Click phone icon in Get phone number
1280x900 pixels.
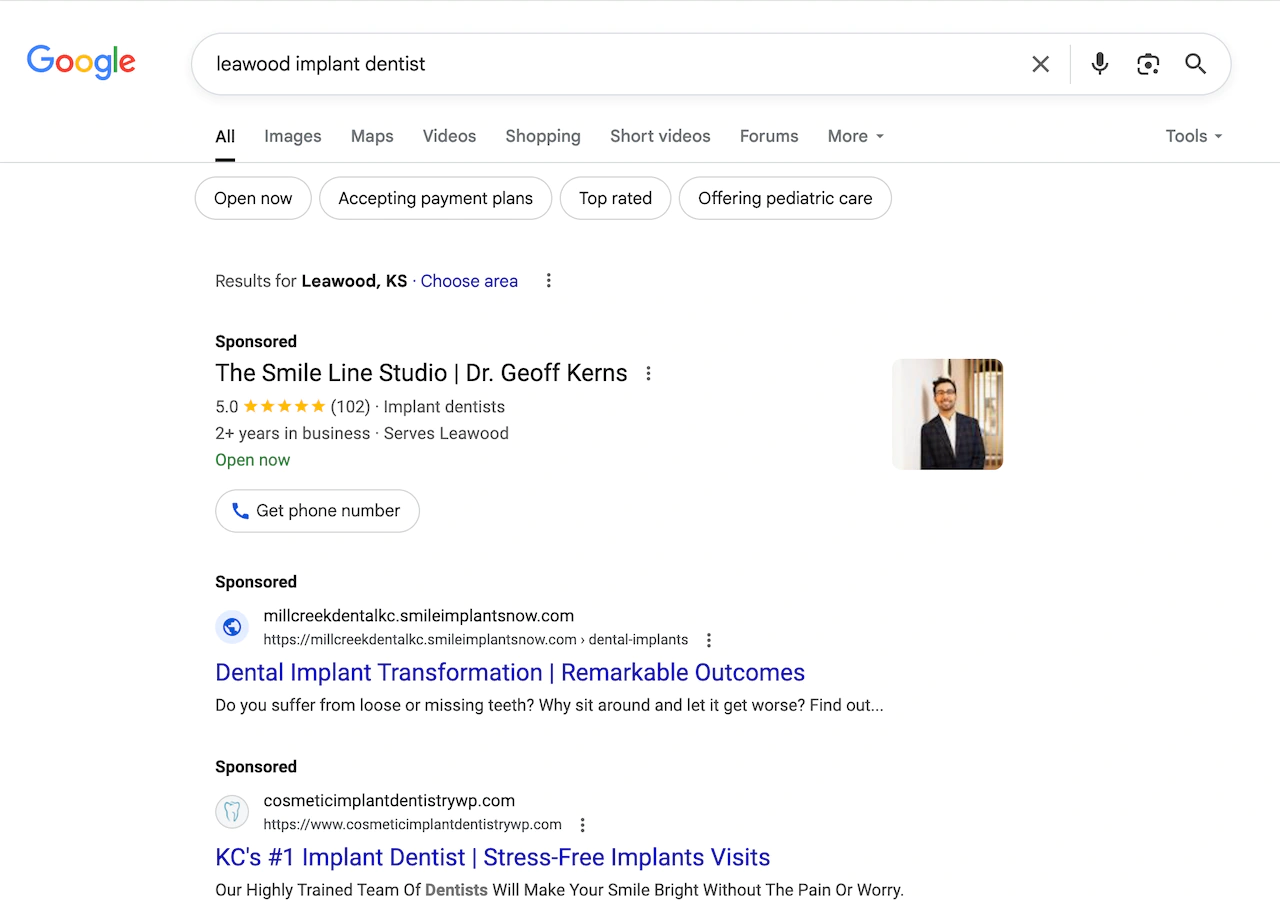240,511
